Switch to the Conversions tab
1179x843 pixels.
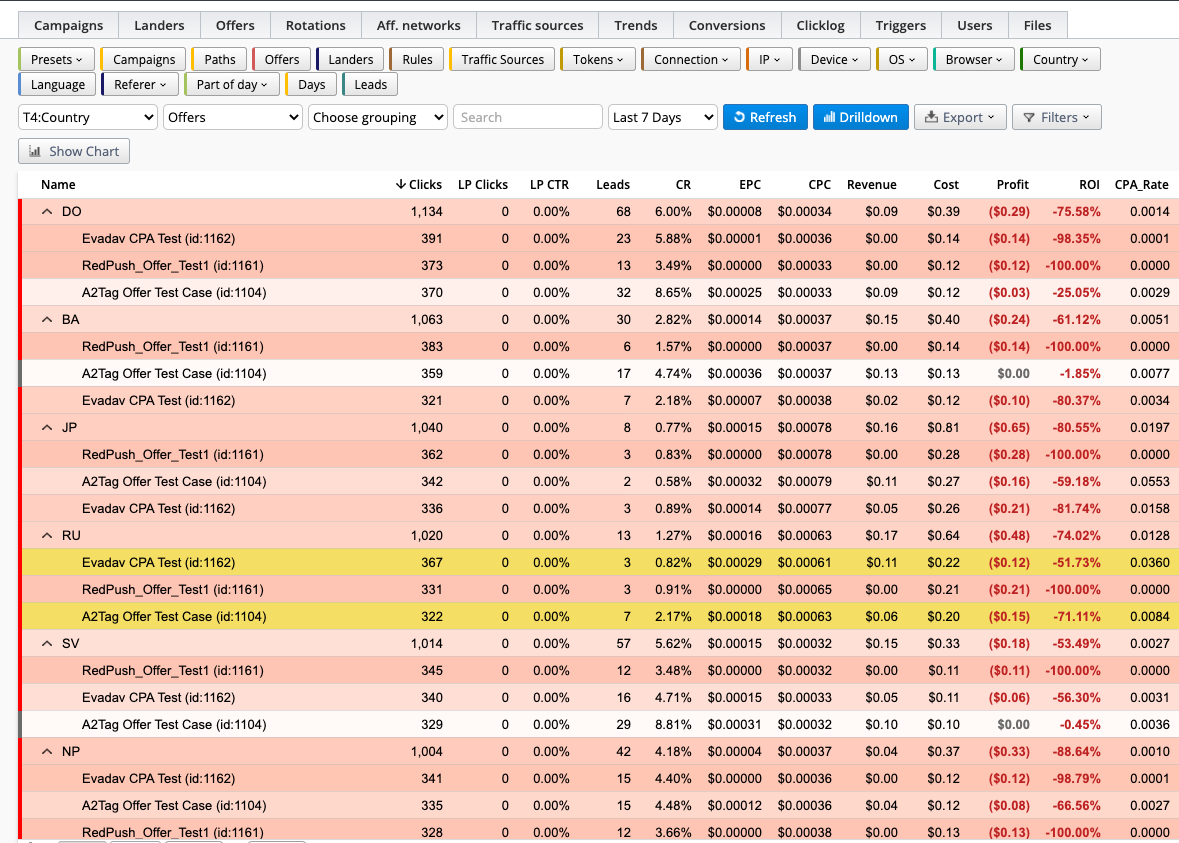tap(726, 26)
